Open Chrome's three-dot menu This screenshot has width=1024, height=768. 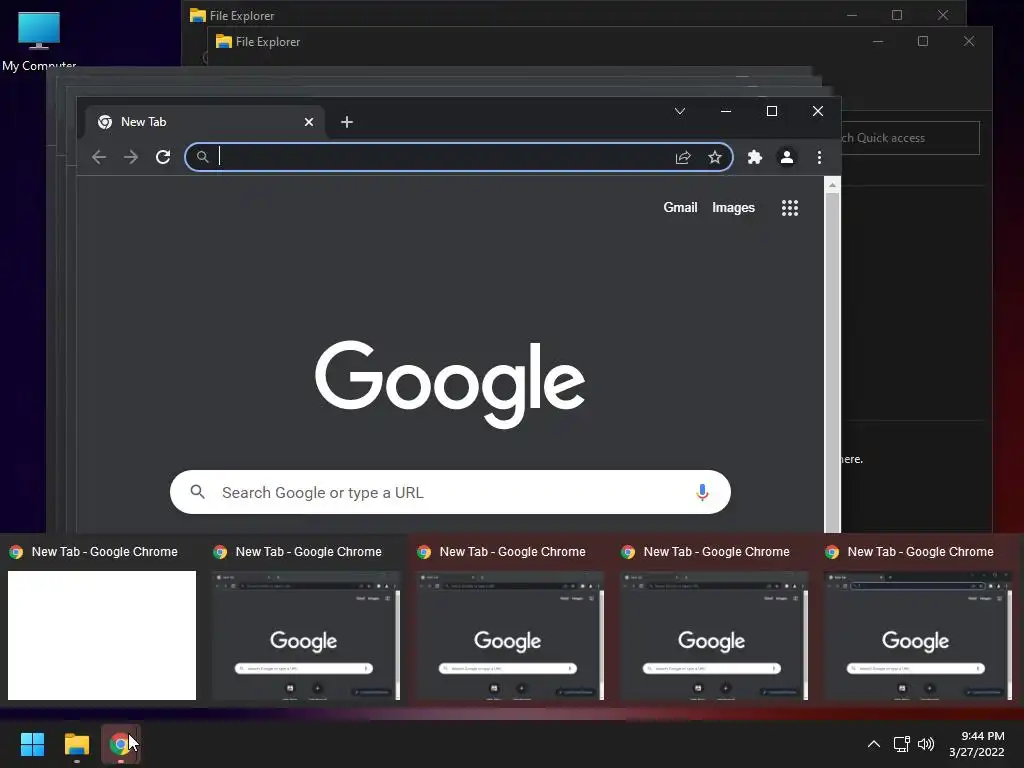click(819, 157)
